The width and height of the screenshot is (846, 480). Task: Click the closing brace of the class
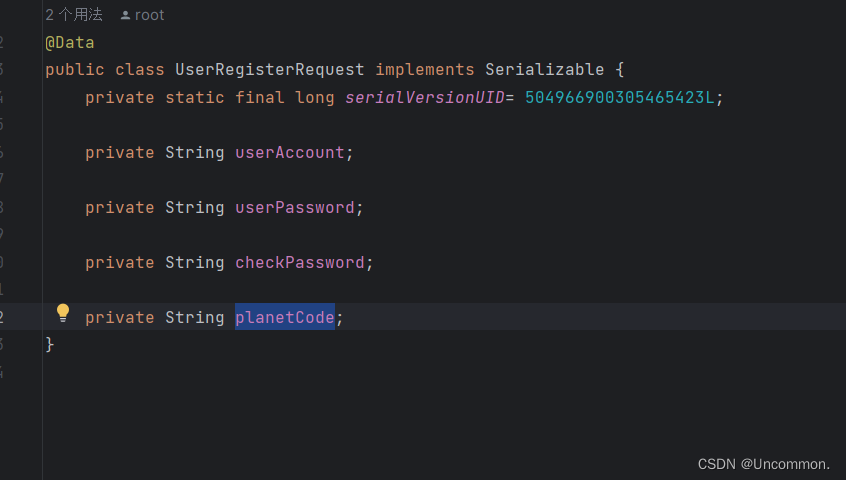pos(50,344)
